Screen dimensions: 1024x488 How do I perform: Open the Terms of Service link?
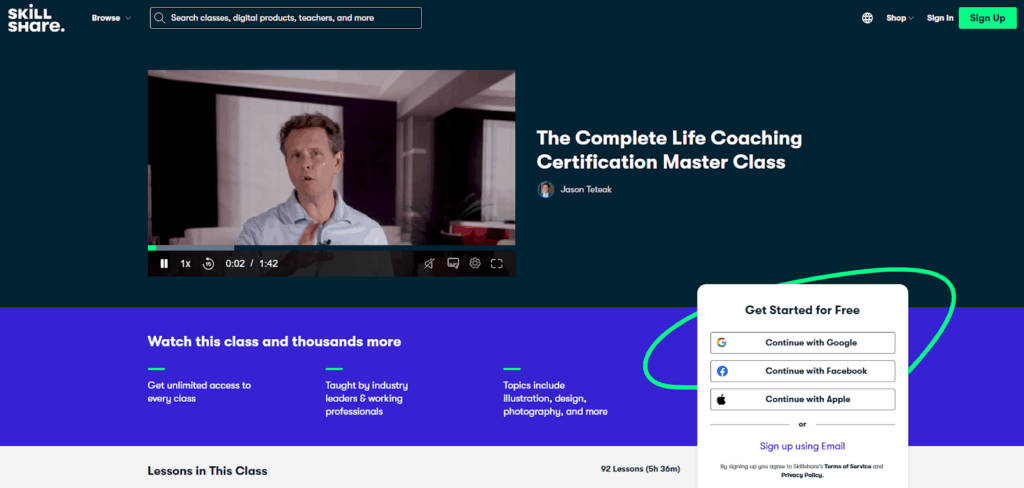847,466
